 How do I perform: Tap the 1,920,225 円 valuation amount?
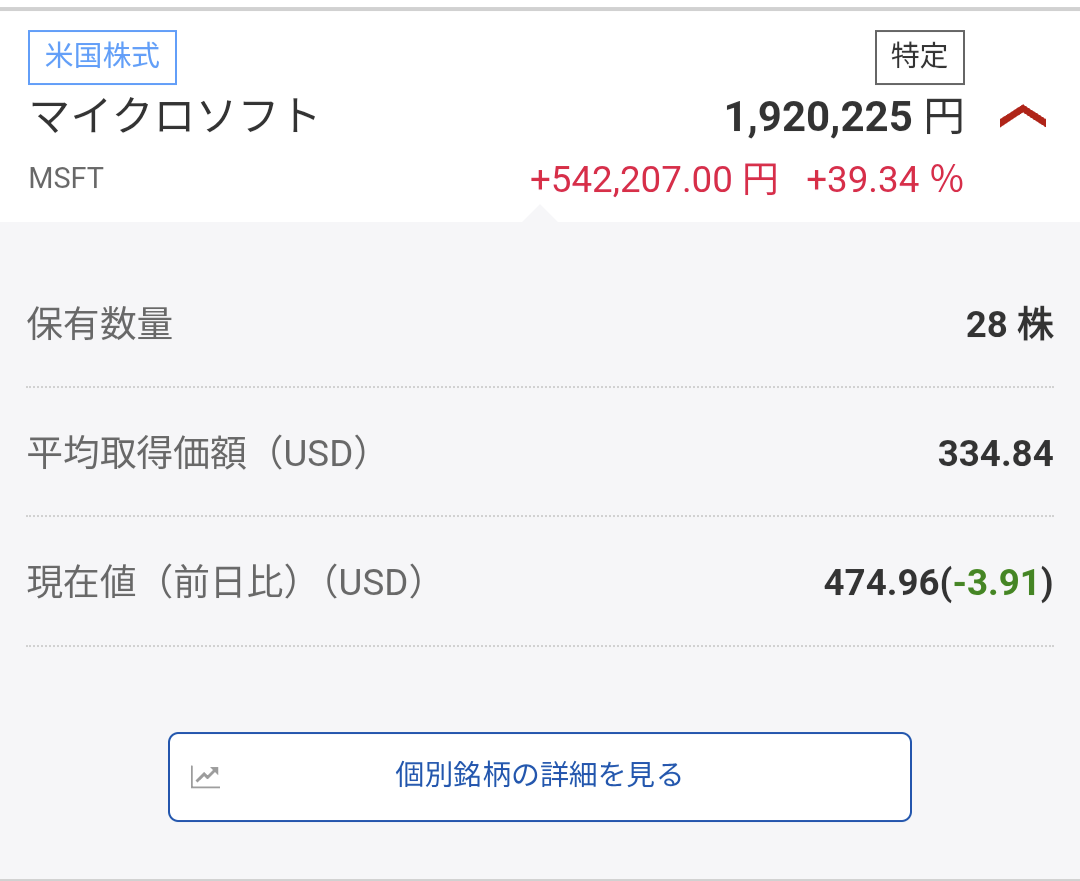818,118
